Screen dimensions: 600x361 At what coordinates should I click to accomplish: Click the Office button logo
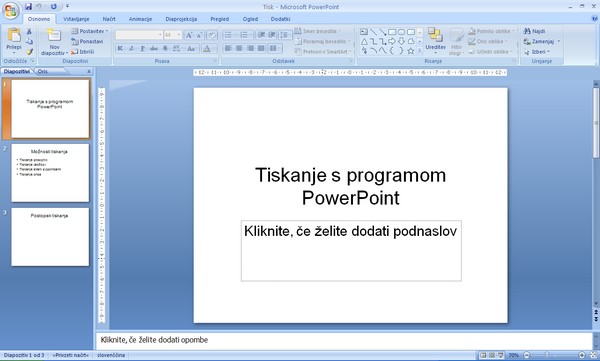[10, 10]
